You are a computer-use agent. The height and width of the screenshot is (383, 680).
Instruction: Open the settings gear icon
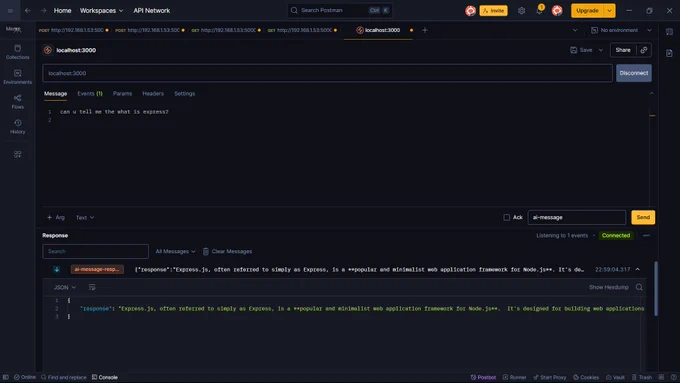[x=521, y=10]
